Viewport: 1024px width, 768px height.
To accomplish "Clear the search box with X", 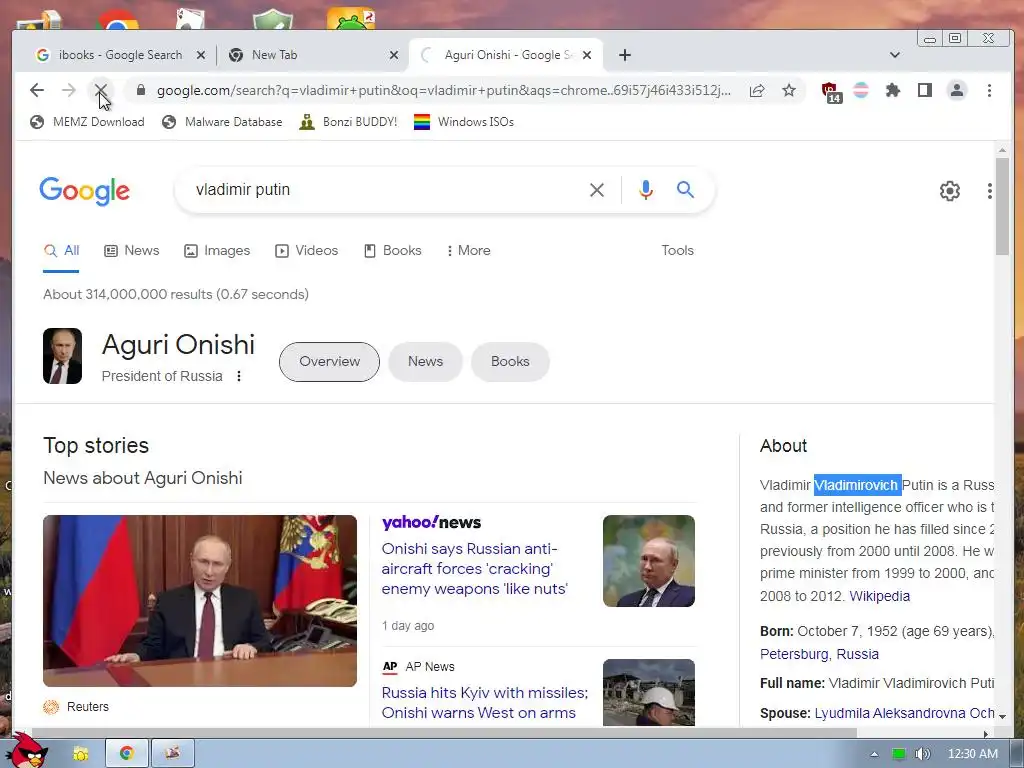I will (x=596, y=190).
